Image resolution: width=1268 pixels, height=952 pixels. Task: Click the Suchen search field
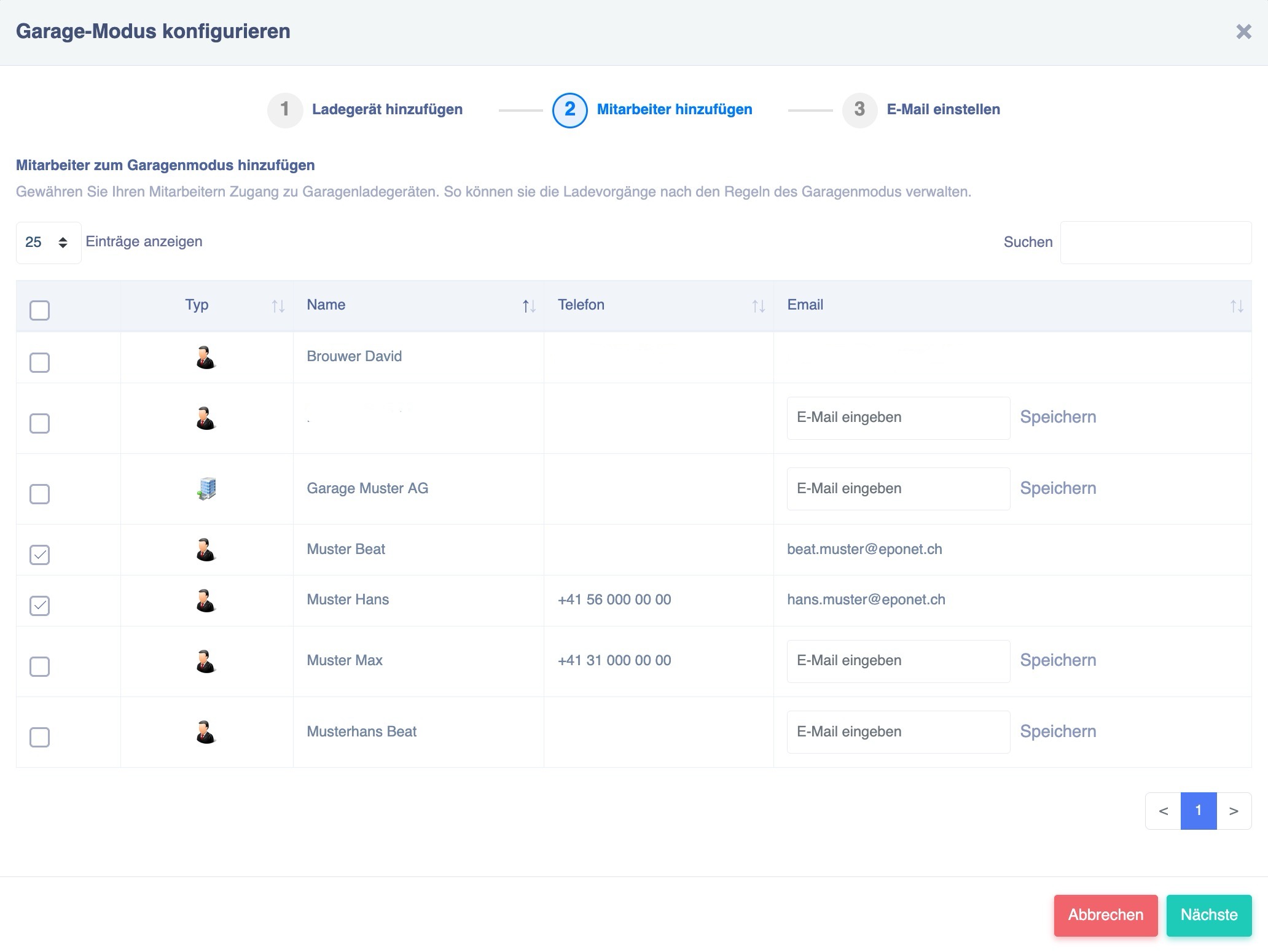(x=1155, y=243)
